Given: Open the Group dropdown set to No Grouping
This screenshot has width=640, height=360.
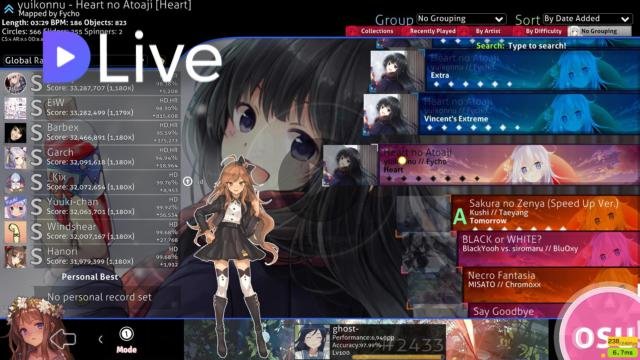Looking at the screenshot, I should tap(461, 19).
